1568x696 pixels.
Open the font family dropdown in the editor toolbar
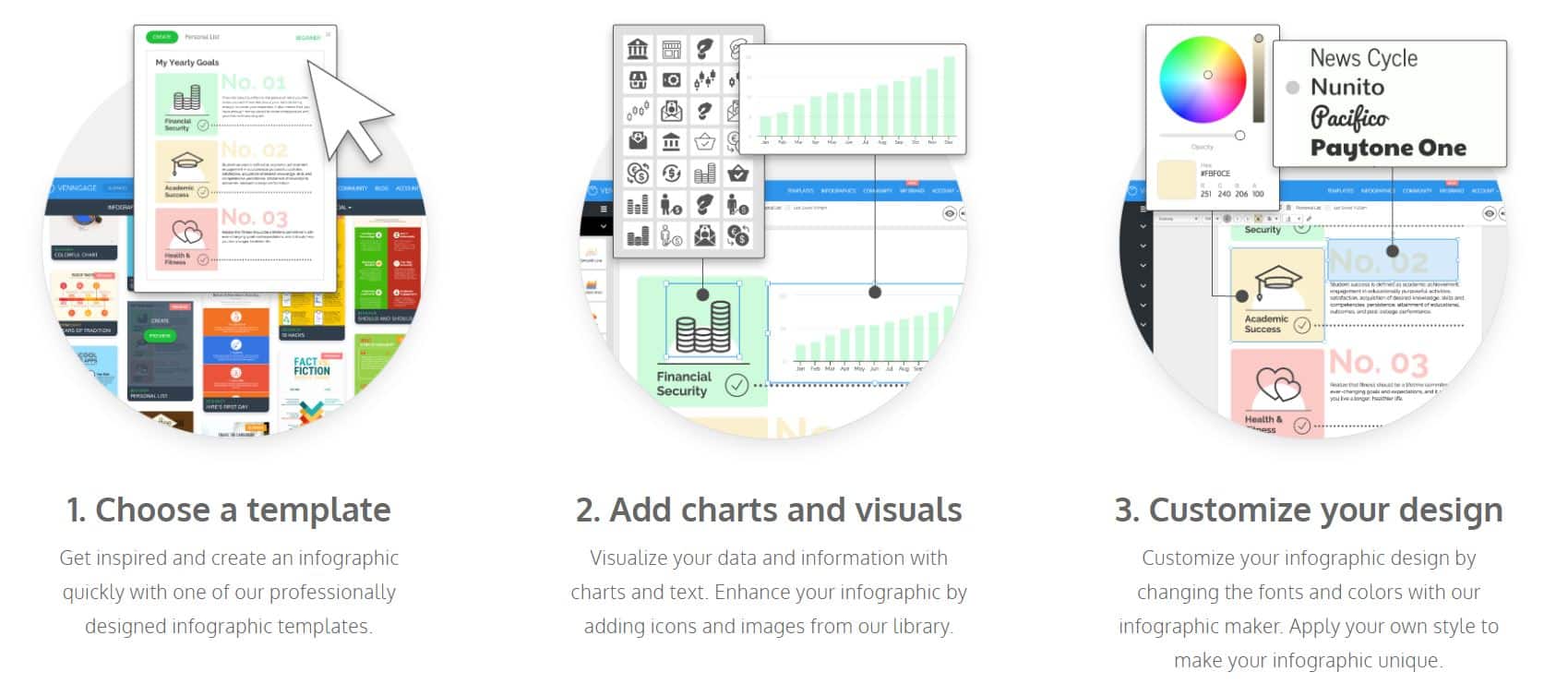[x=1179, y=219]
